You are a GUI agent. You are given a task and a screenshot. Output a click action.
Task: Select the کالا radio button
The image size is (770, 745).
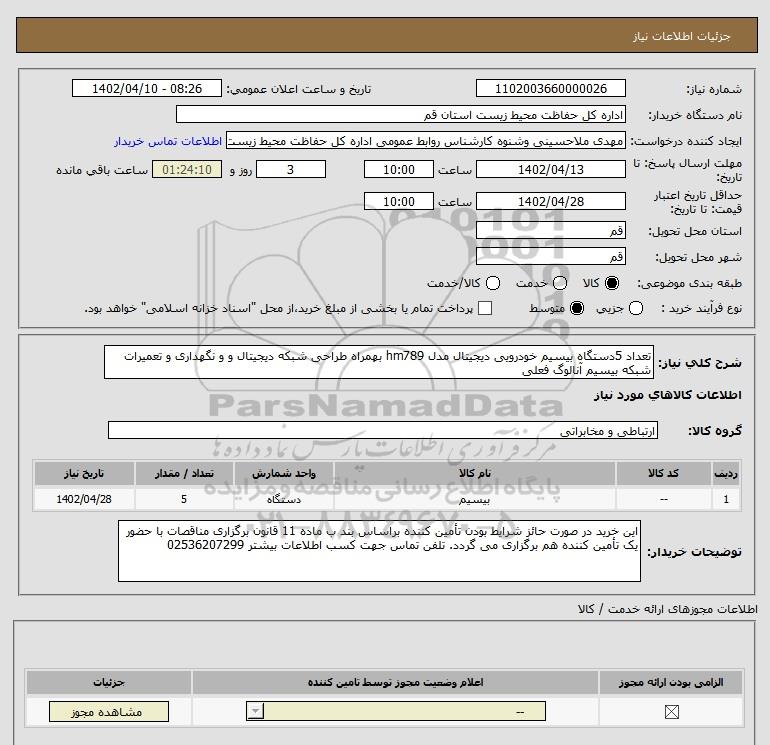tap(612, 283)
